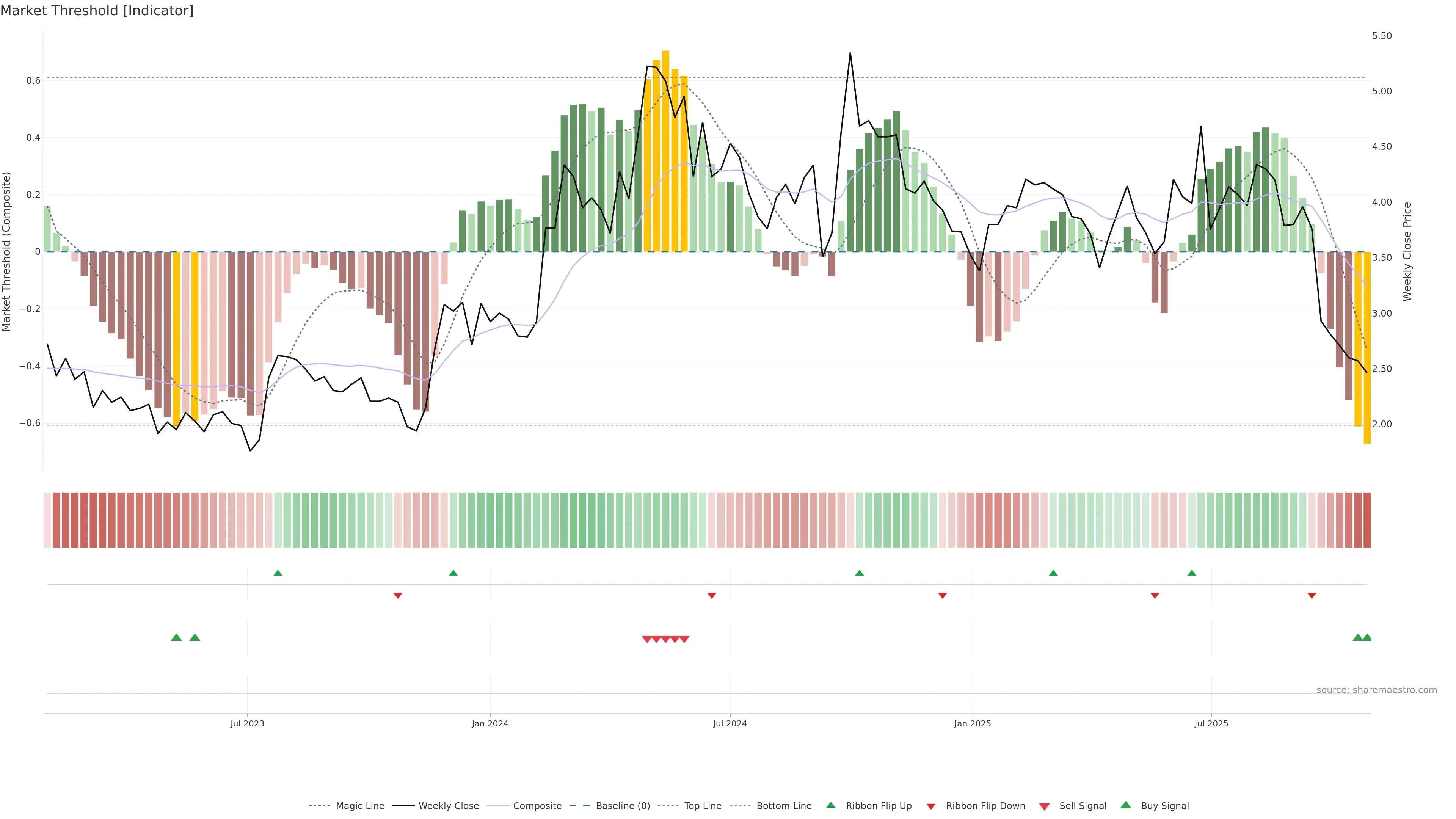Screen dimensions: 1456x819
Task: Click Sell Signal legend red triangle
Action: point(1044,806)
